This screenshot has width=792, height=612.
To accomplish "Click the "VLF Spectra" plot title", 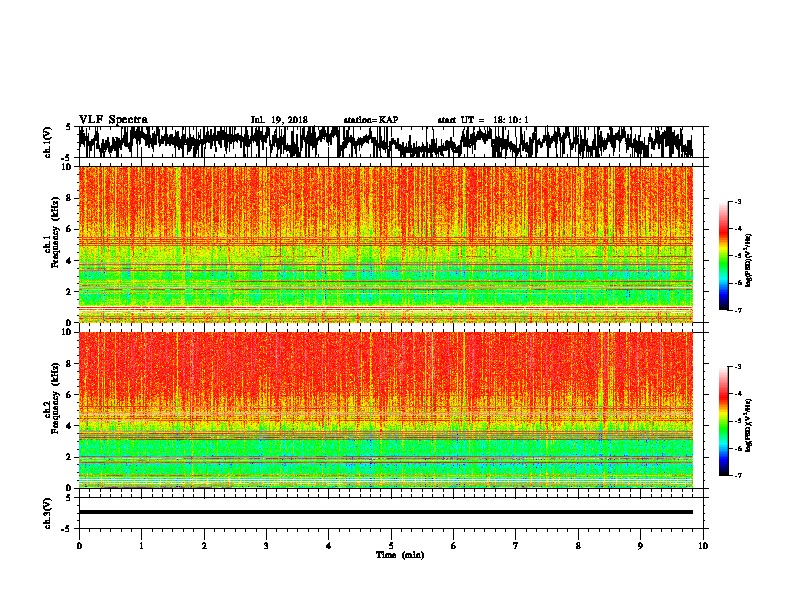I will pyautogui.click(x=113, y=120).
